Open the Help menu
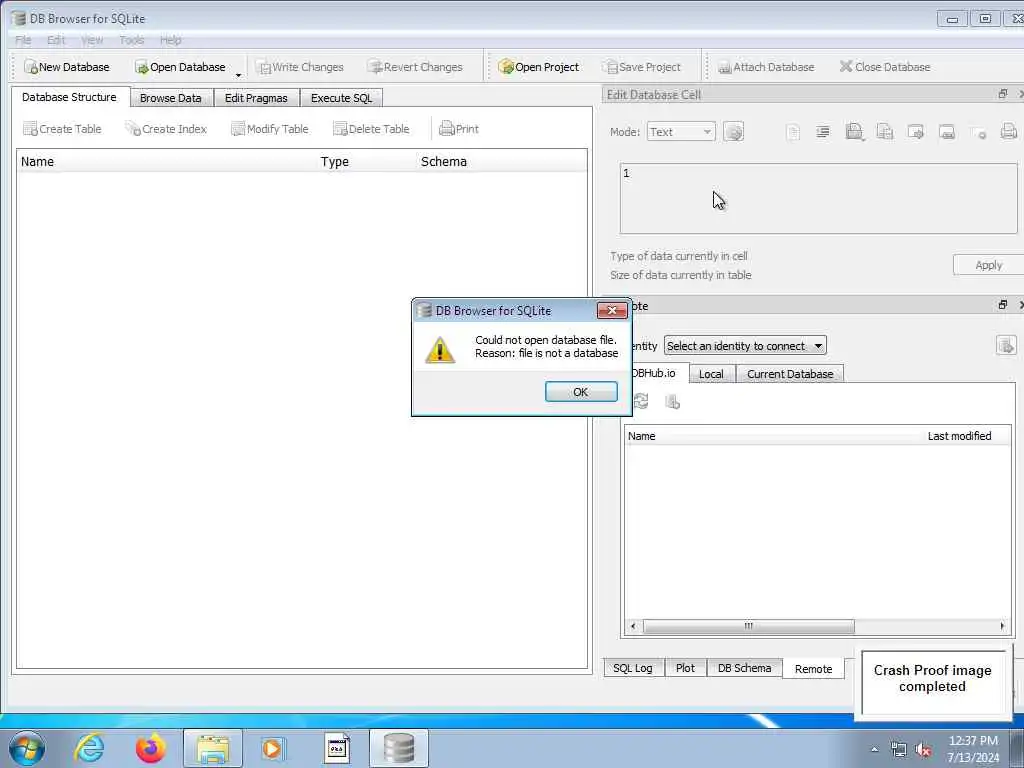Screen dimensions: 1024x768 click(170, 40)
